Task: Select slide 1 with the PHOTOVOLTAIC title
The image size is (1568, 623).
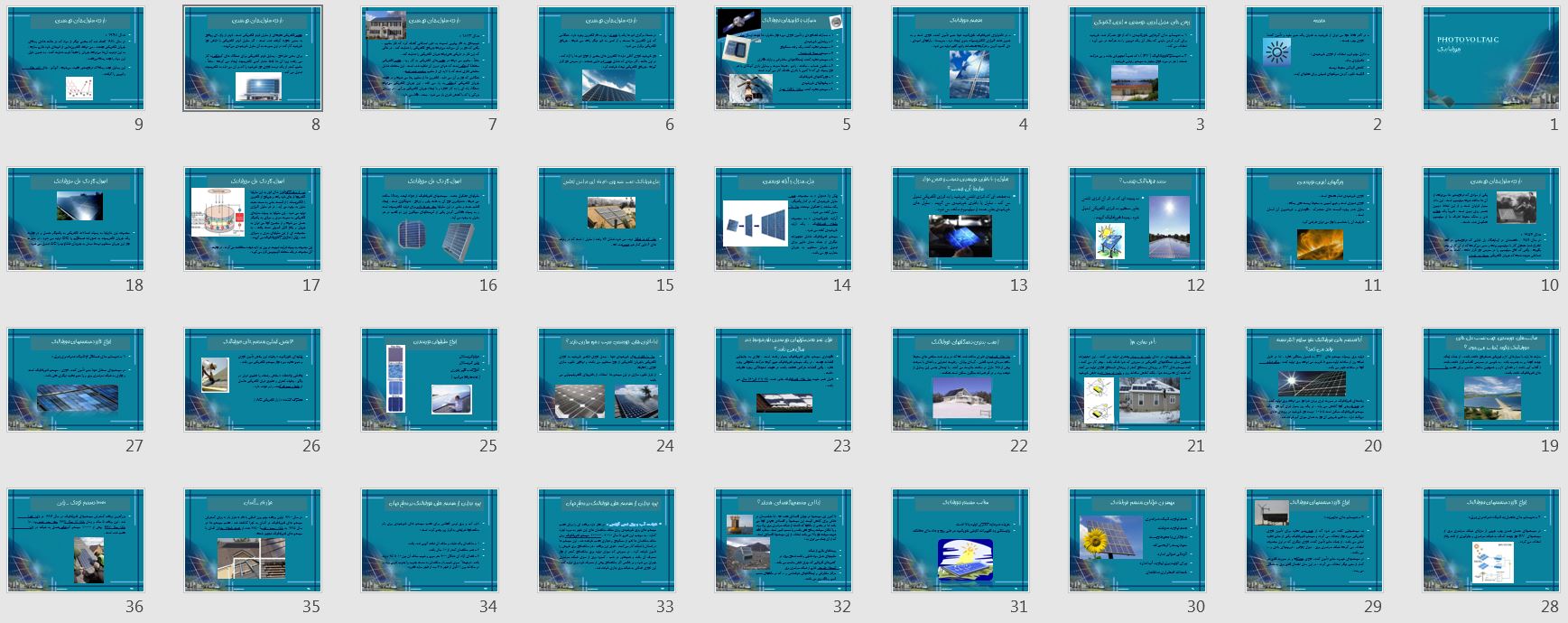Action: tap(1490, 59)
